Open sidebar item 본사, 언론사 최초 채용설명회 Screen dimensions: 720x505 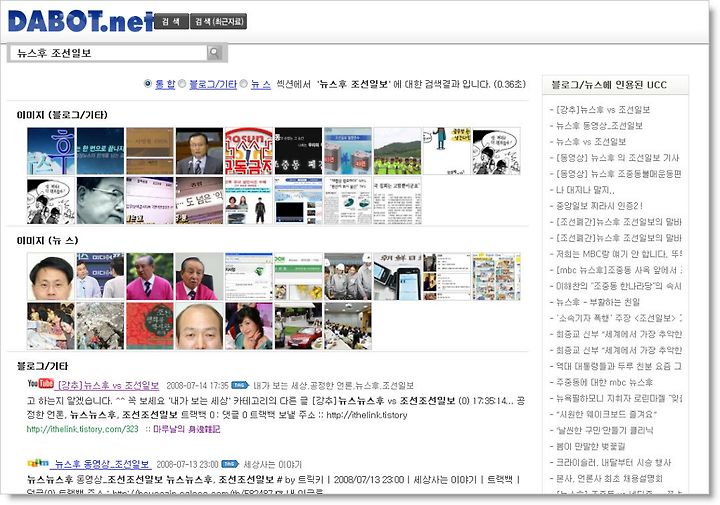(609, 479)
